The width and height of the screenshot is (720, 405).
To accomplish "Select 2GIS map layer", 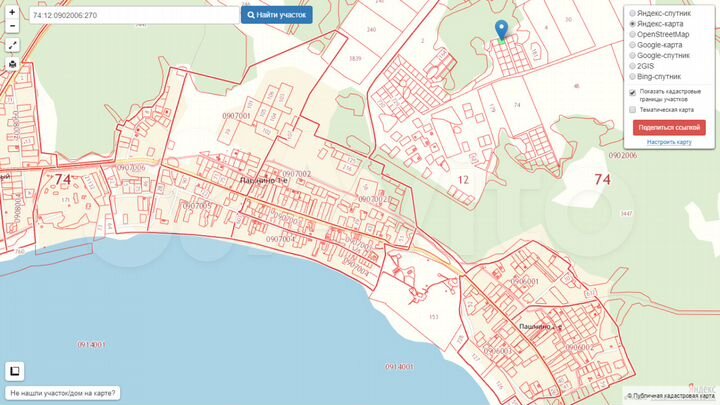I will (632, 66).
